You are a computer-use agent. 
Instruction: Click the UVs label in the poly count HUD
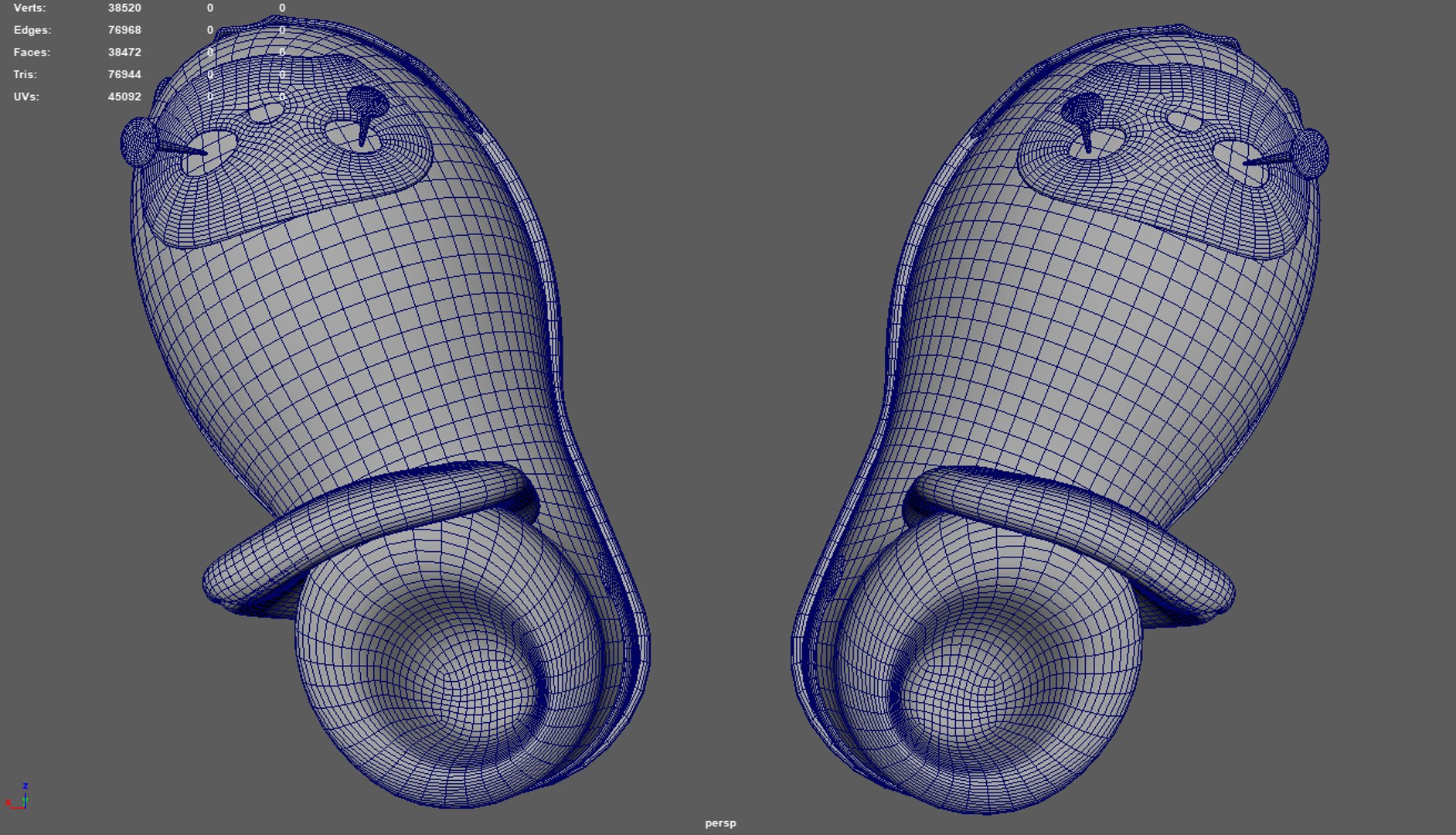(x=26, y=97)
